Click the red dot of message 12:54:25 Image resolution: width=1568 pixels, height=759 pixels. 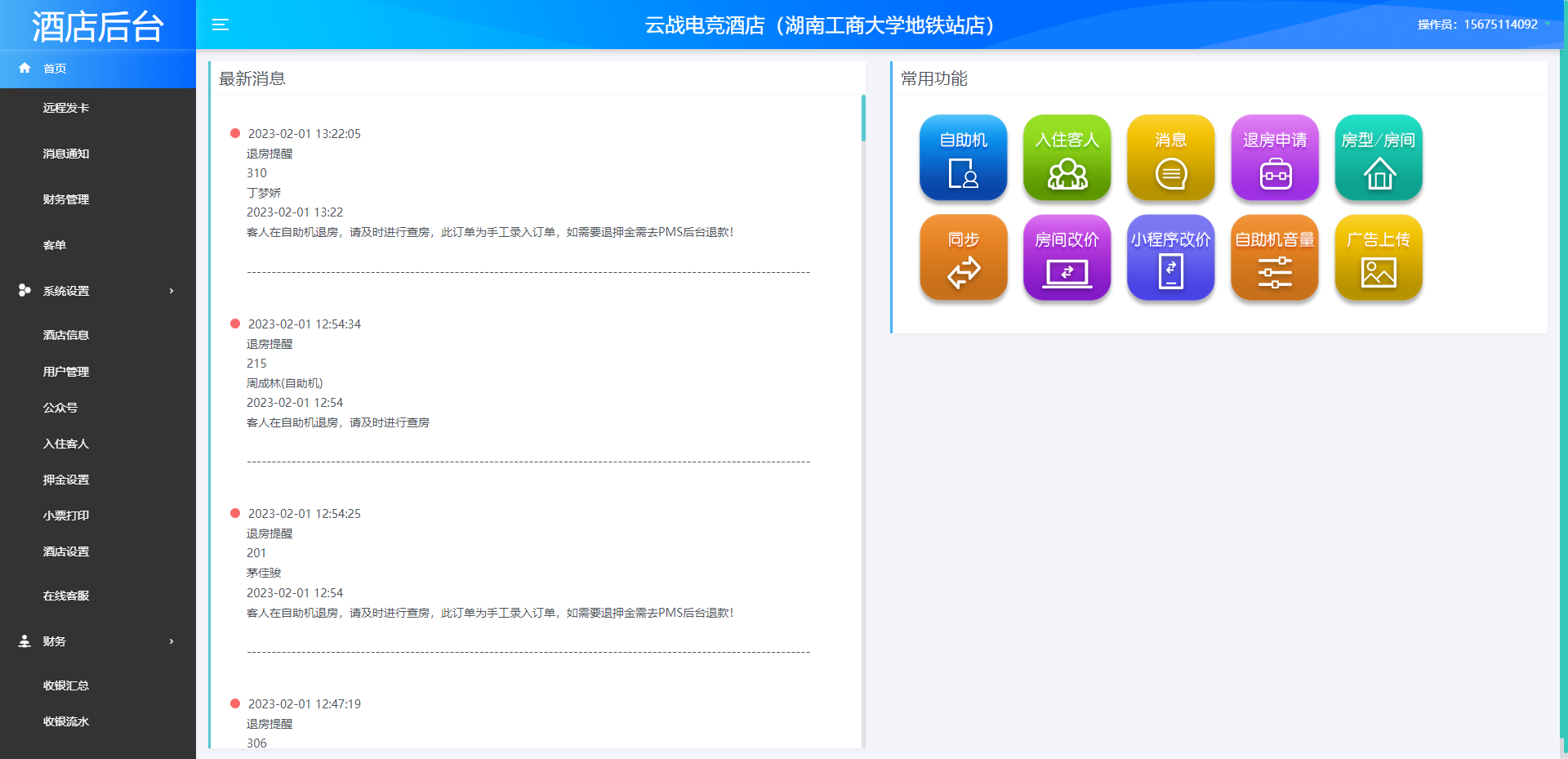pyautogui.click(x=235, y=513)
